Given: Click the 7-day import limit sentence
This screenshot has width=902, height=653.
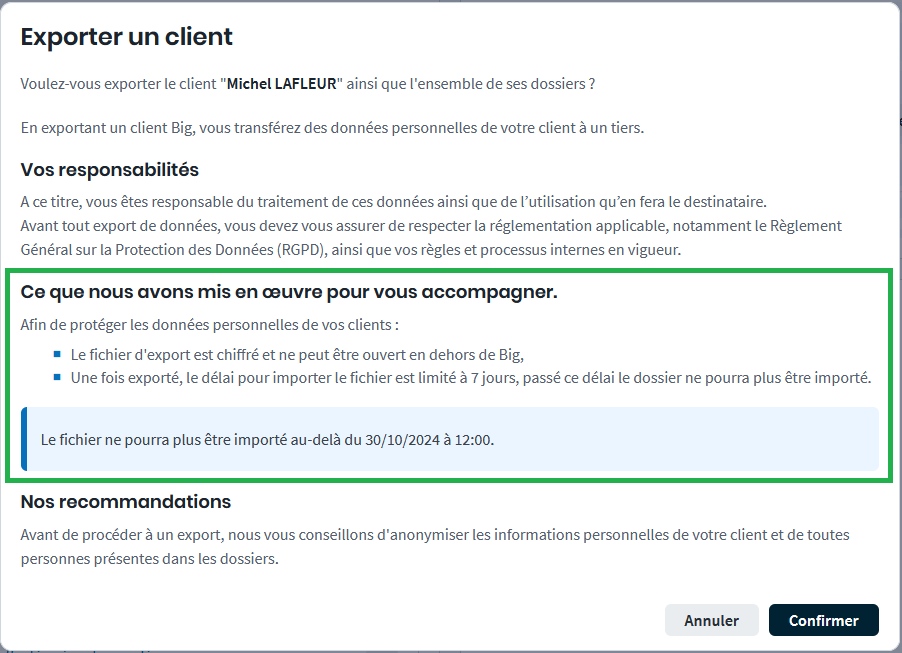Looking at the screenshot, I should coord(471,377).
